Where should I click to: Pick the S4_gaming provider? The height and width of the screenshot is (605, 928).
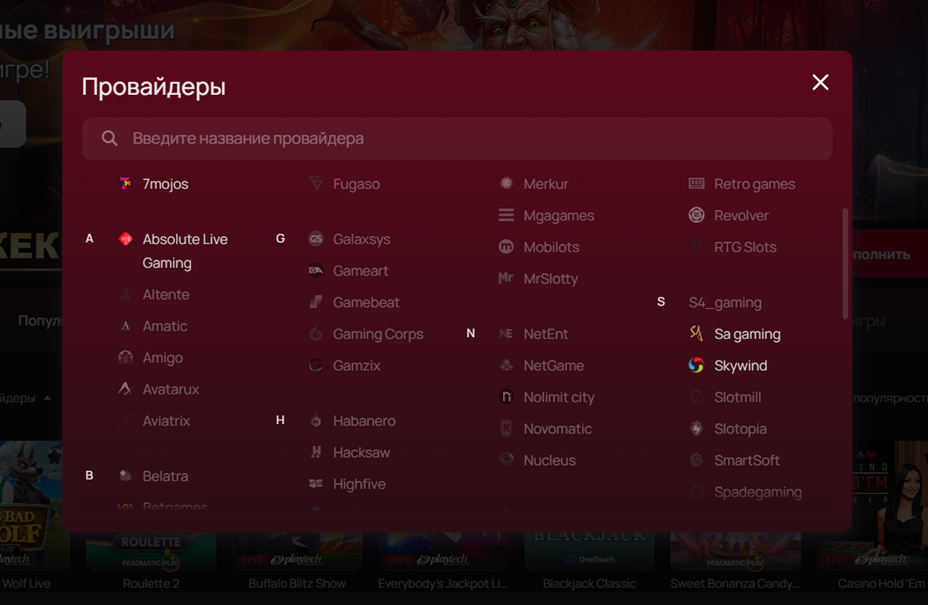point(725,302)
